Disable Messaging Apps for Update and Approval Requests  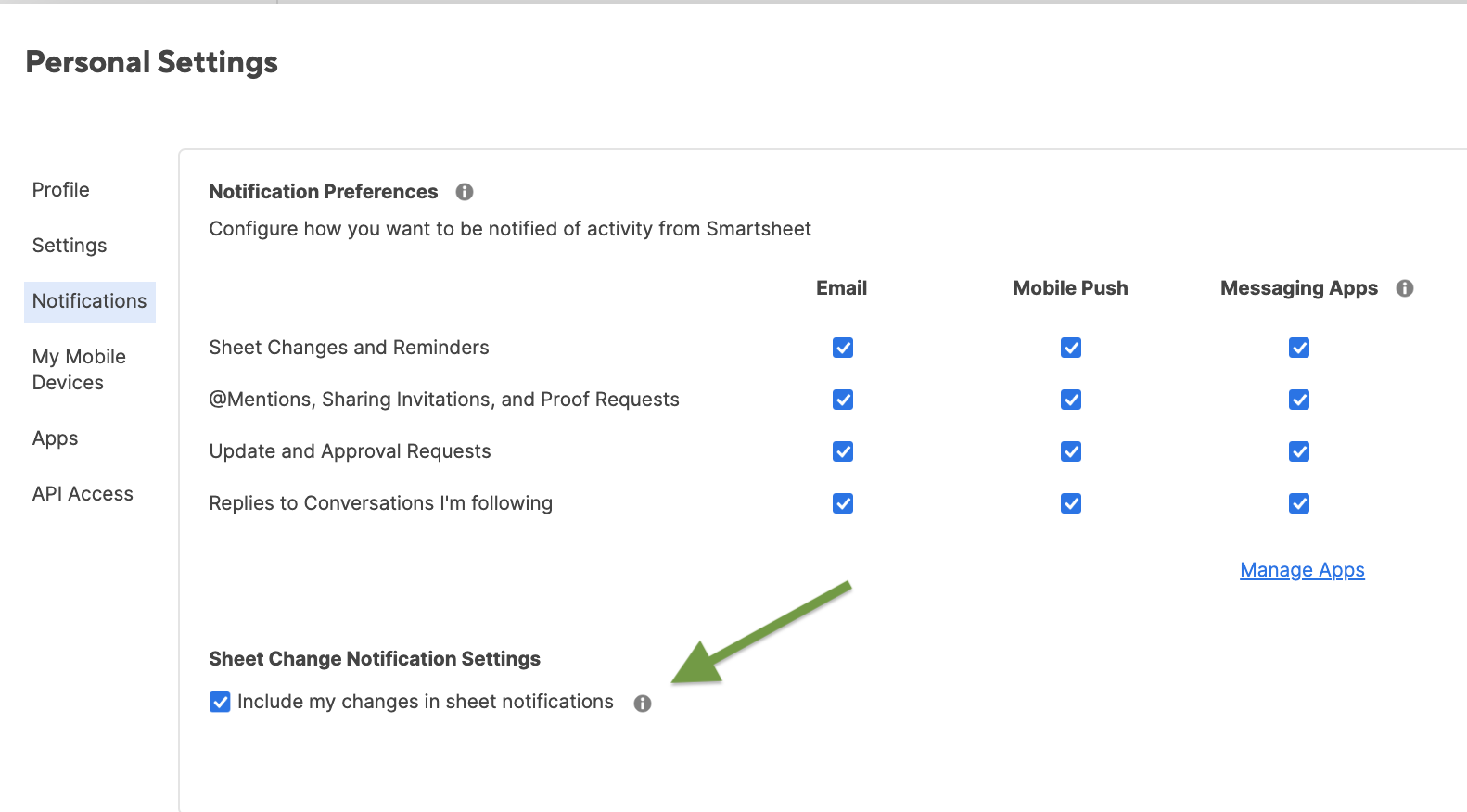pyautogui.click(x=1299, y=451)
